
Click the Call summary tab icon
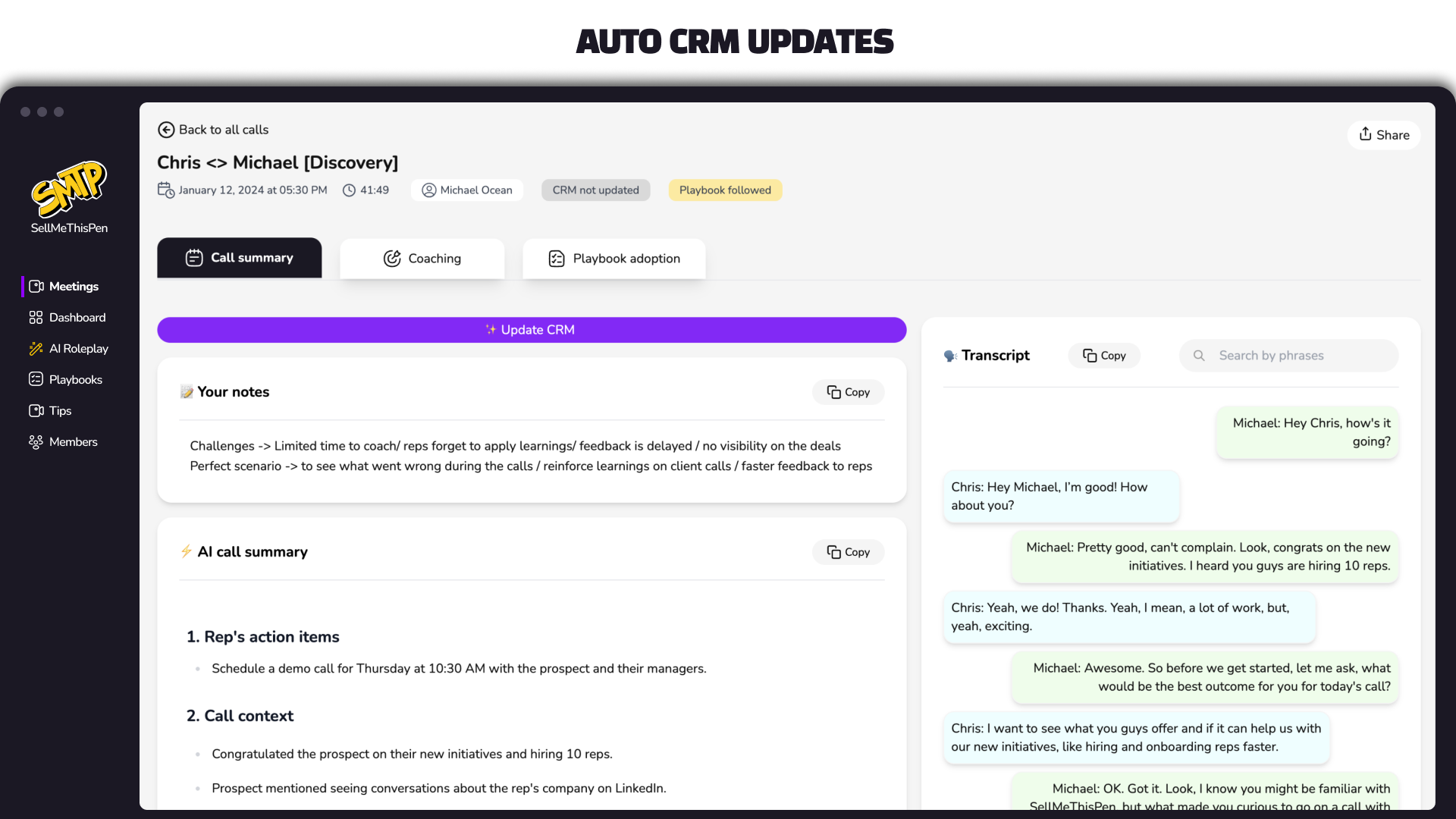[194, 258]
